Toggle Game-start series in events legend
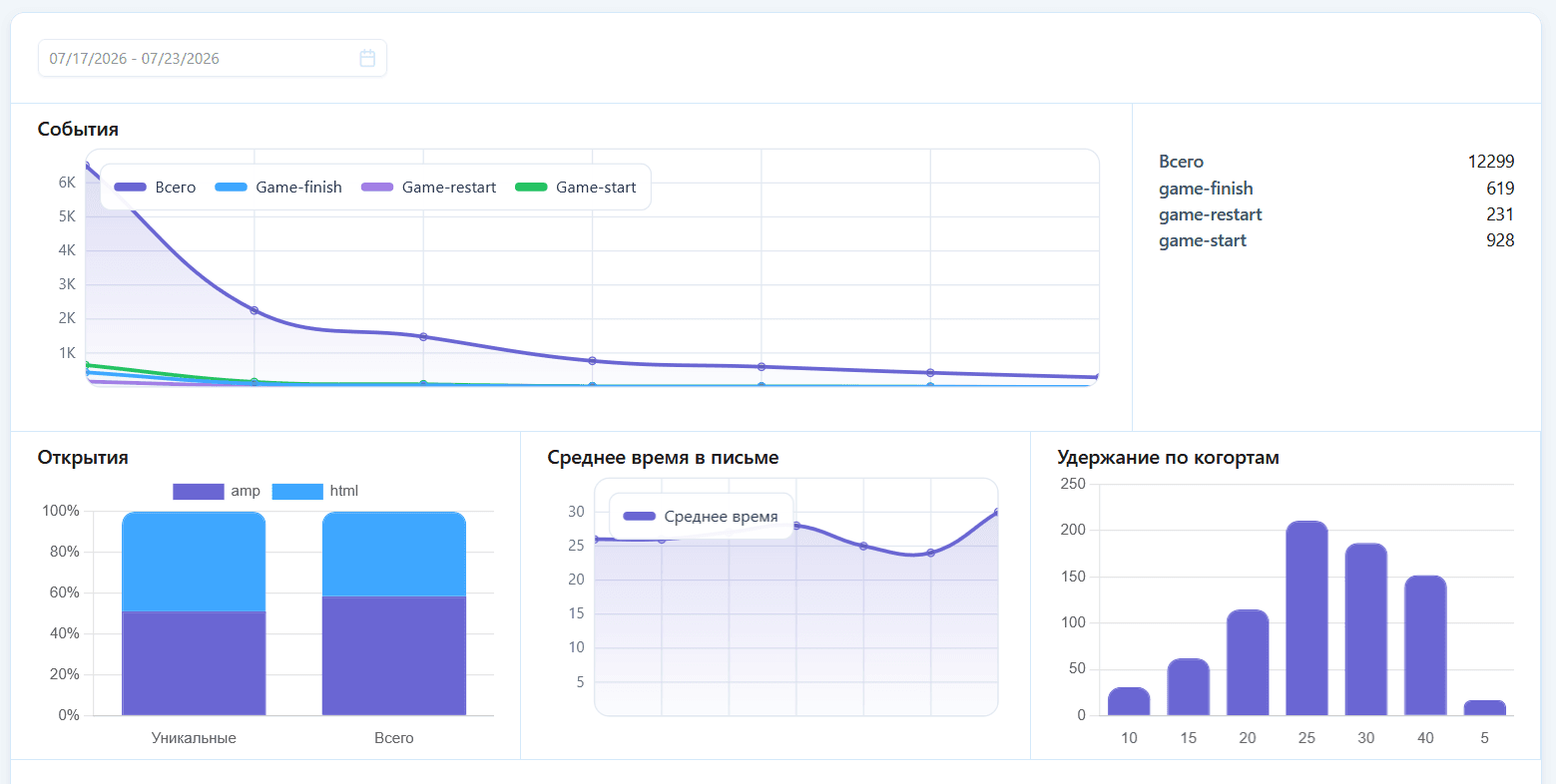Screen dimensions: 1556x784 [575, 188]
